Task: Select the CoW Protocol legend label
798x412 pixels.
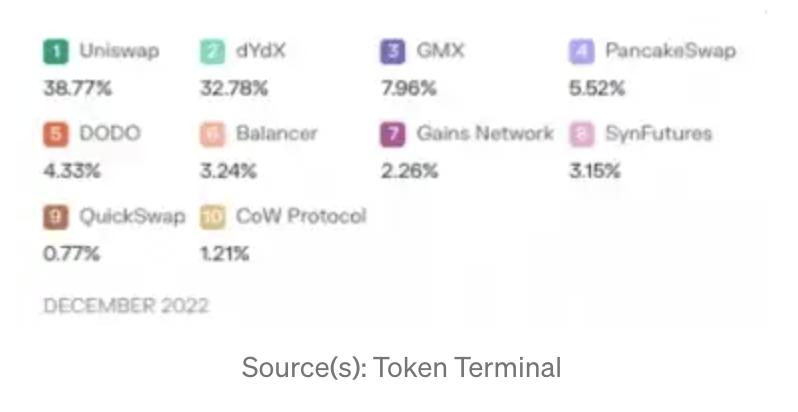Action: pos(301,216)
